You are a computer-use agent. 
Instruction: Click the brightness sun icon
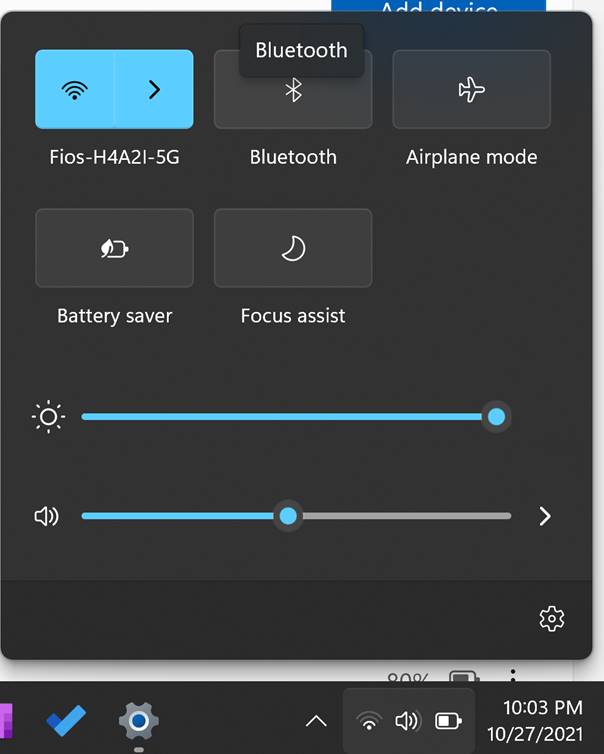pos(48,416)
